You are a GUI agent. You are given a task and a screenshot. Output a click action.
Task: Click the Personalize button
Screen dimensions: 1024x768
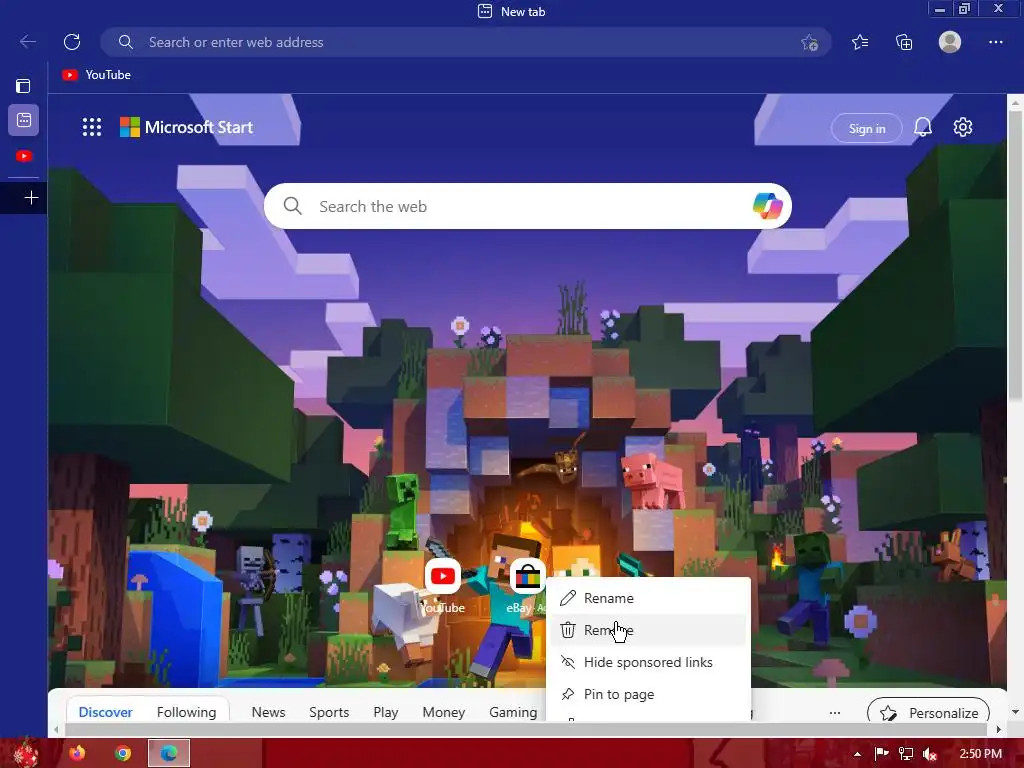tap(928, 712)
